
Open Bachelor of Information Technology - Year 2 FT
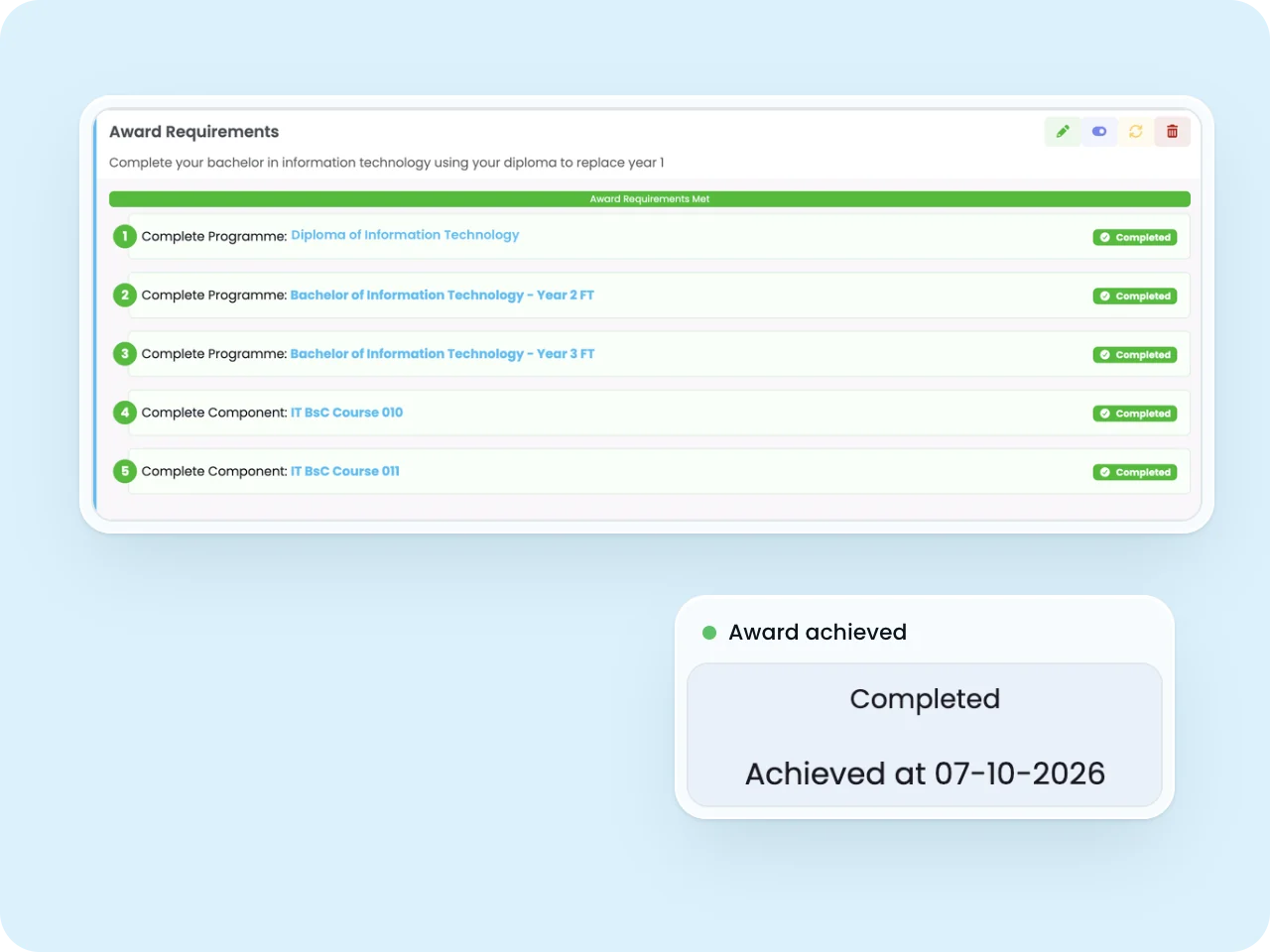[x=443, y=295]
